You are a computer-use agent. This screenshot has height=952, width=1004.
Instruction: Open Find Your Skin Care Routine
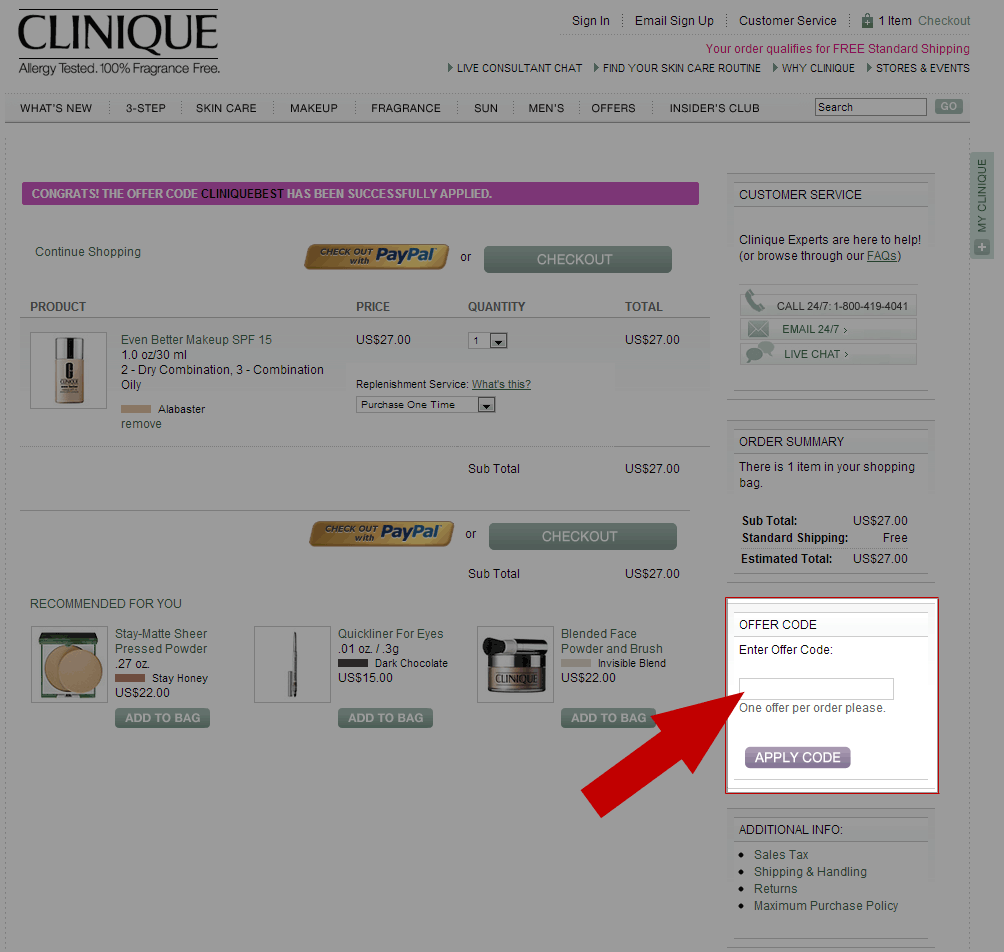pos(682,68)
